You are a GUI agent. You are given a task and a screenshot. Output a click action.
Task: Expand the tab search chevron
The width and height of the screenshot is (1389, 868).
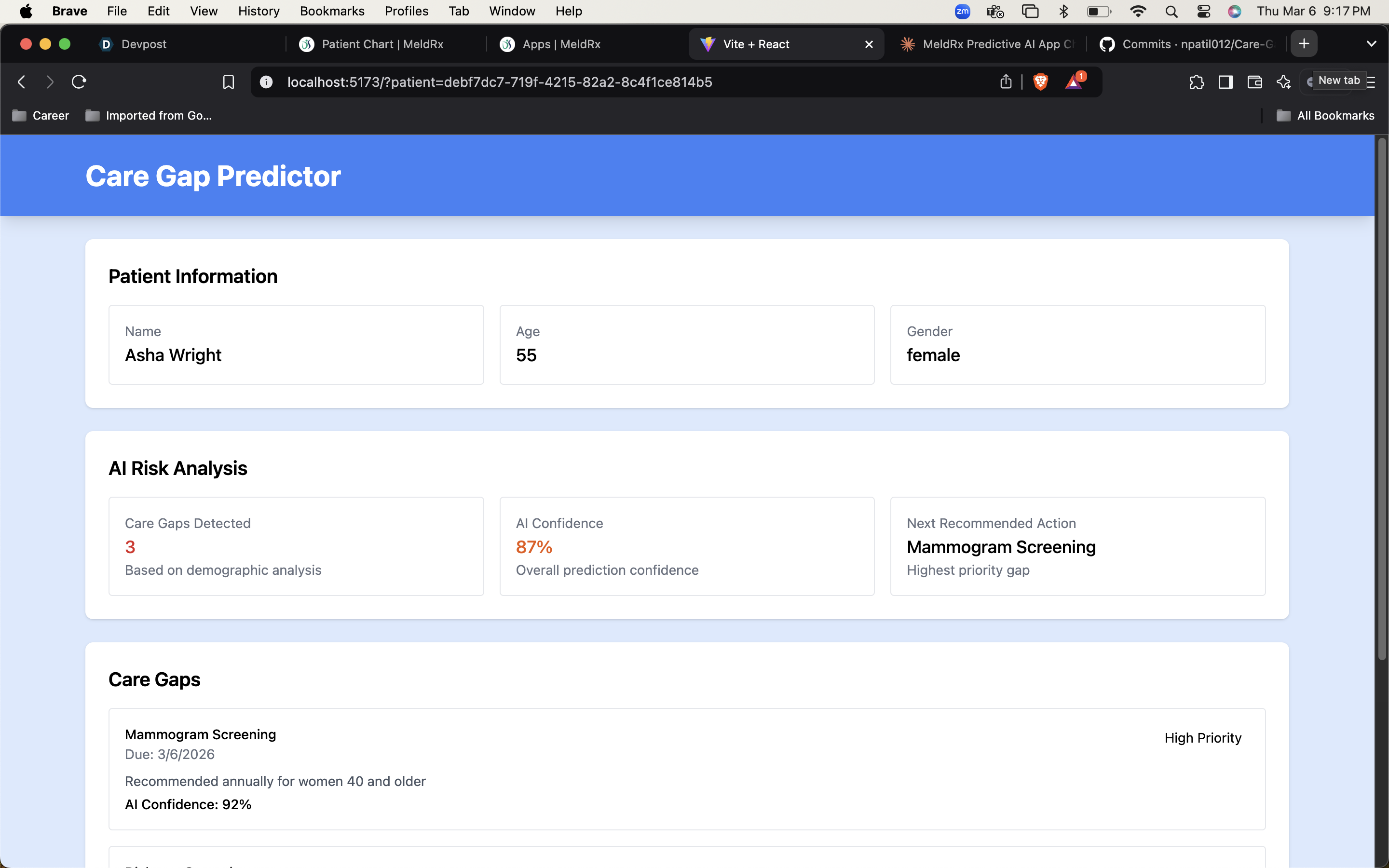(1371, 43)
